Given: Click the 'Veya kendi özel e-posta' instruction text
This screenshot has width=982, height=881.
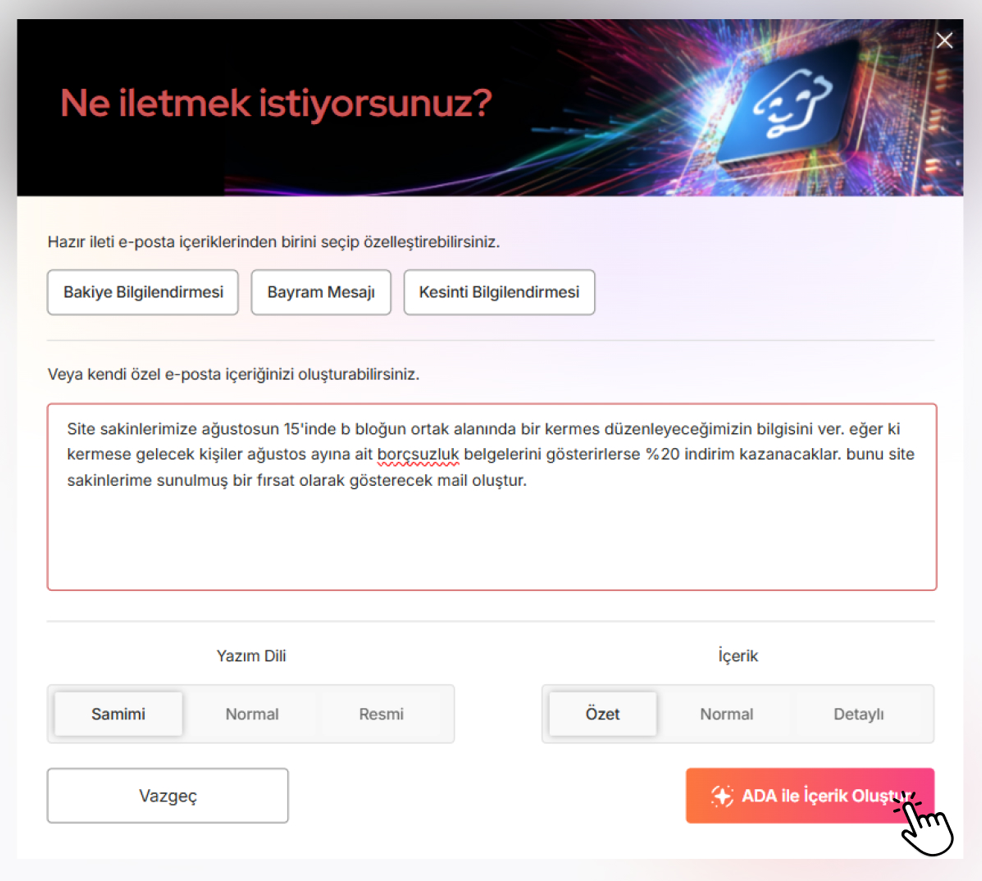Looking at the screenshot, I should pos(234,374).
